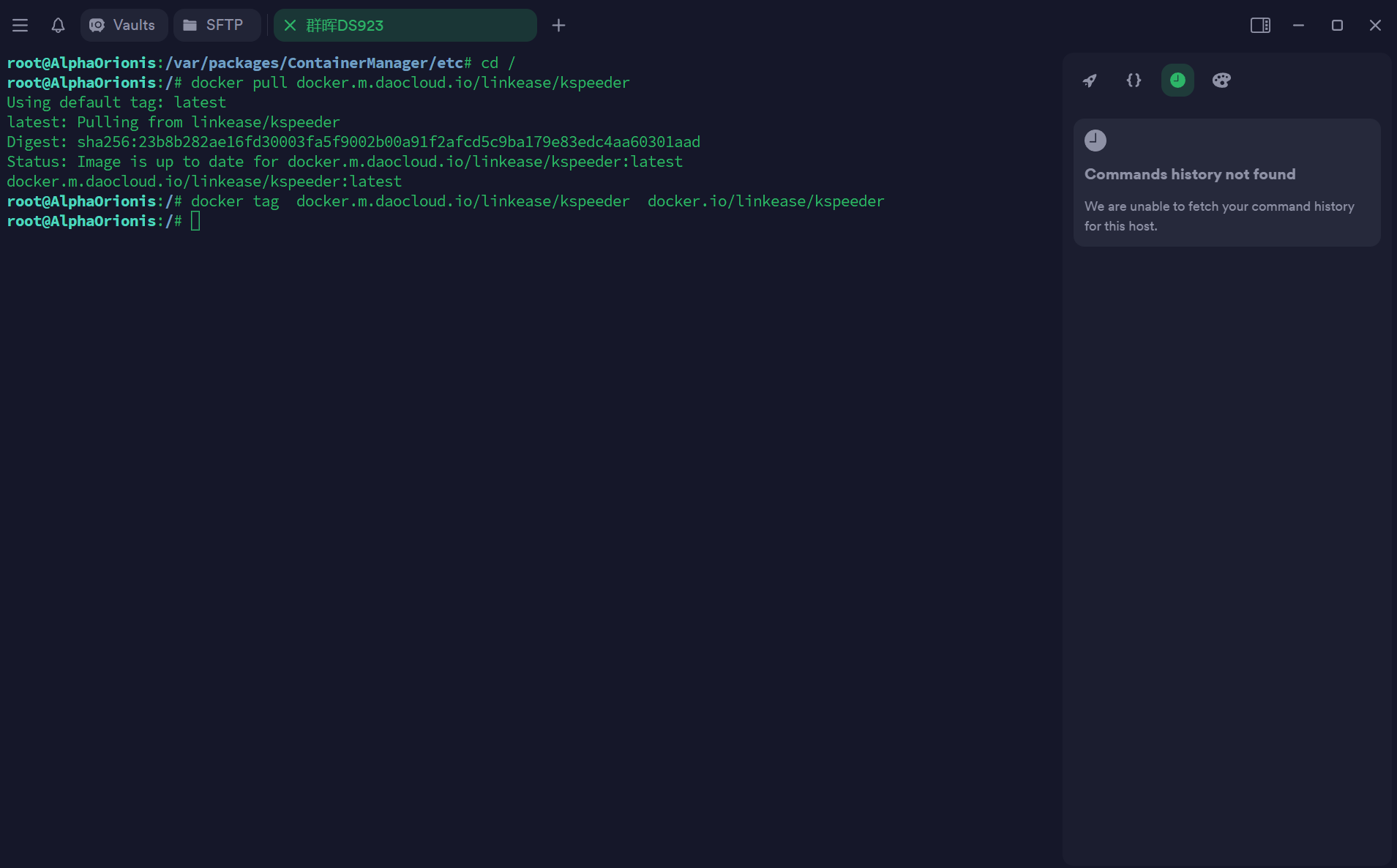
Task: Close the 群晖DS923 session with the X
Action: click(x=291, y=25)
